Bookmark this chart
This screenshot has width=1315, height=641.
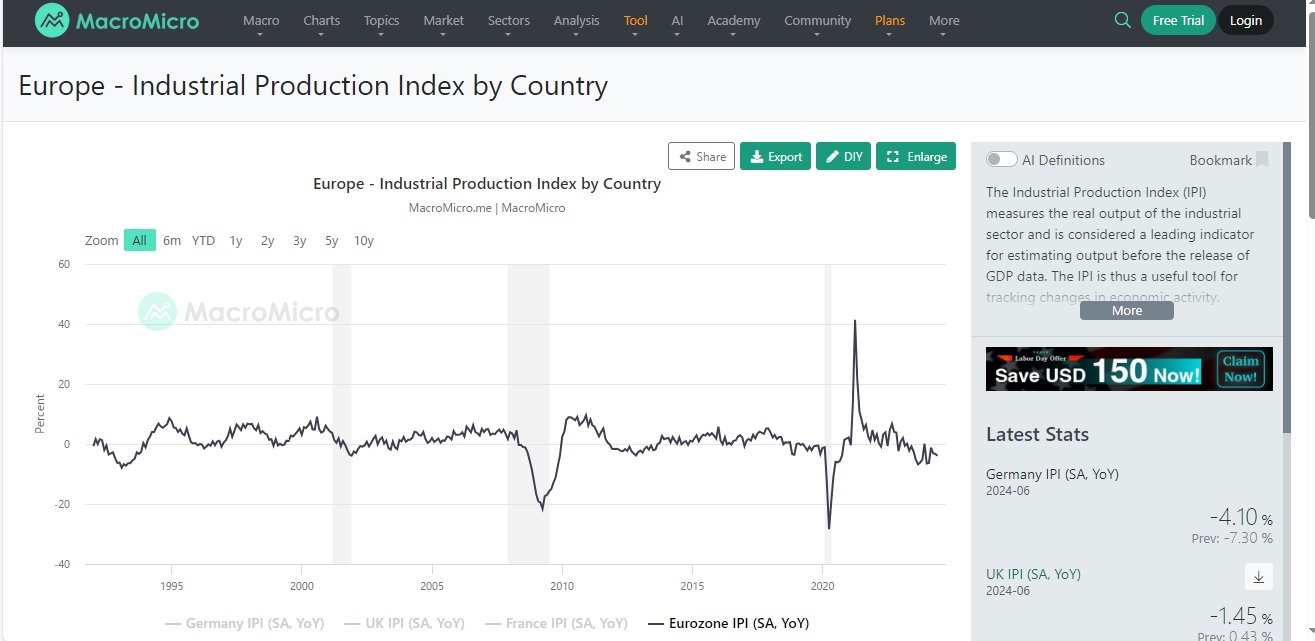point(1262,160)
